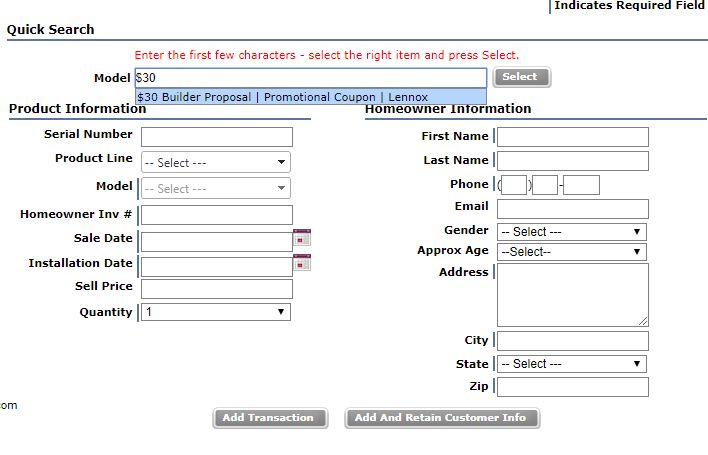Click Add And Retain Customer Info button
This screenshot has height=455, width=708.
pos(442,418)
